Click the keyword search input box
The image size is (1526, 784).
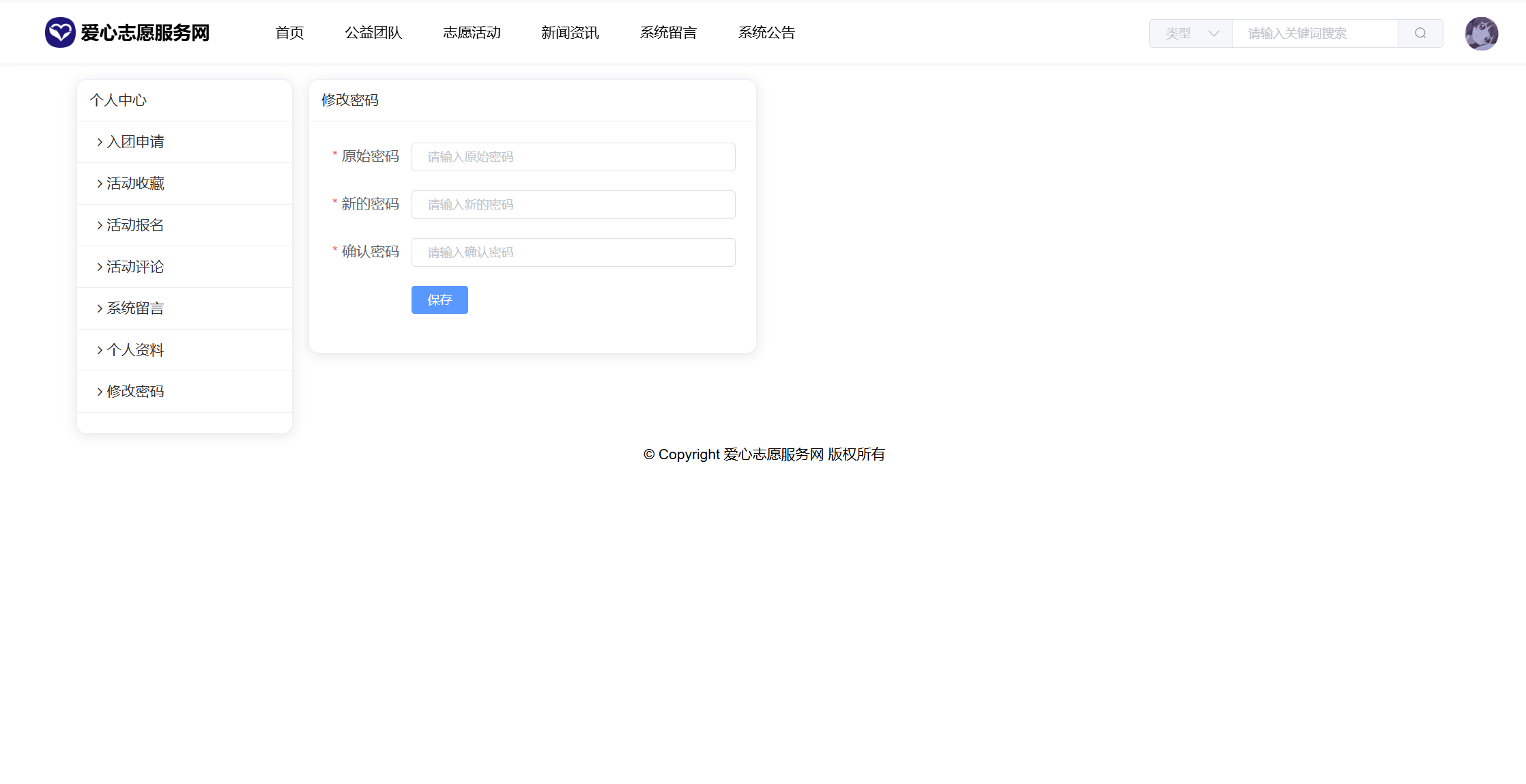(1314, 33)
